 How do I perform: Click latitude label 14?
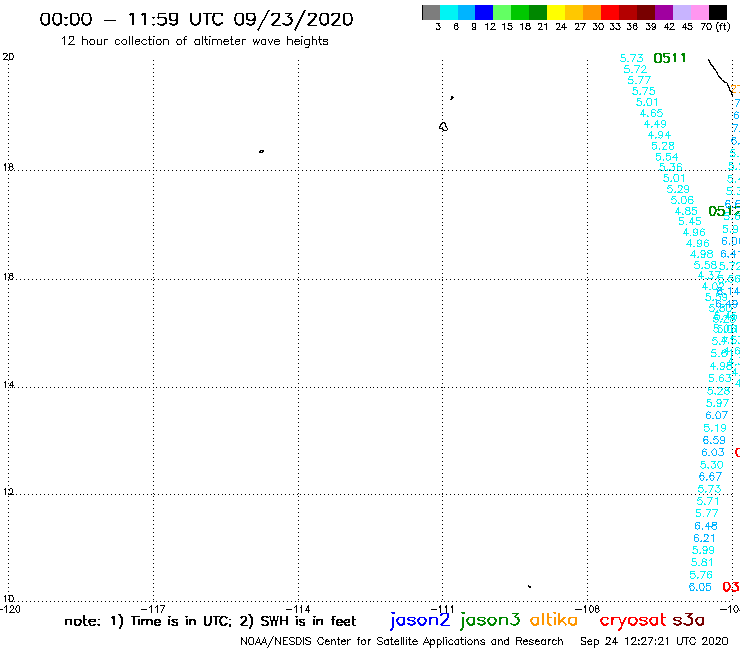[x=8, y=385]
